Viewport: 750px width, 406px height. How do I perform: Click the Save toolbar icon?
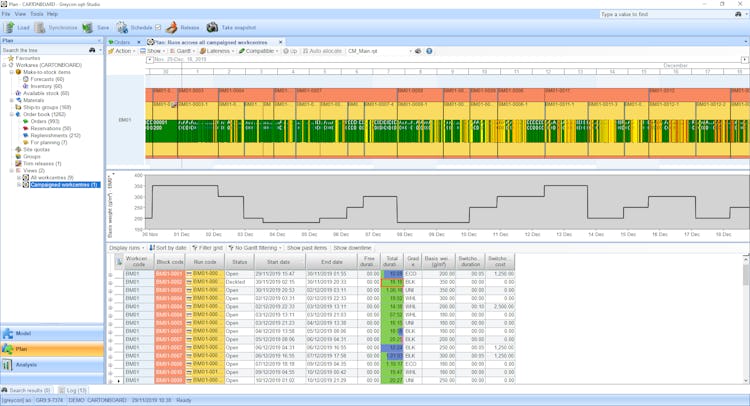[x=87, y=28]
